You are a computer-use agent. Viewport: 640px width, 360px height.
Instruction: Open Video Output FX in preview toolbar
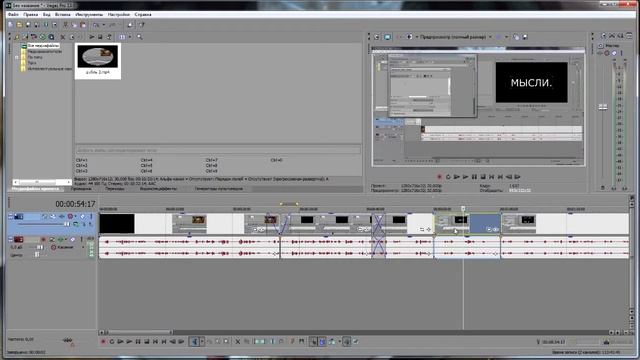(398, 37)
